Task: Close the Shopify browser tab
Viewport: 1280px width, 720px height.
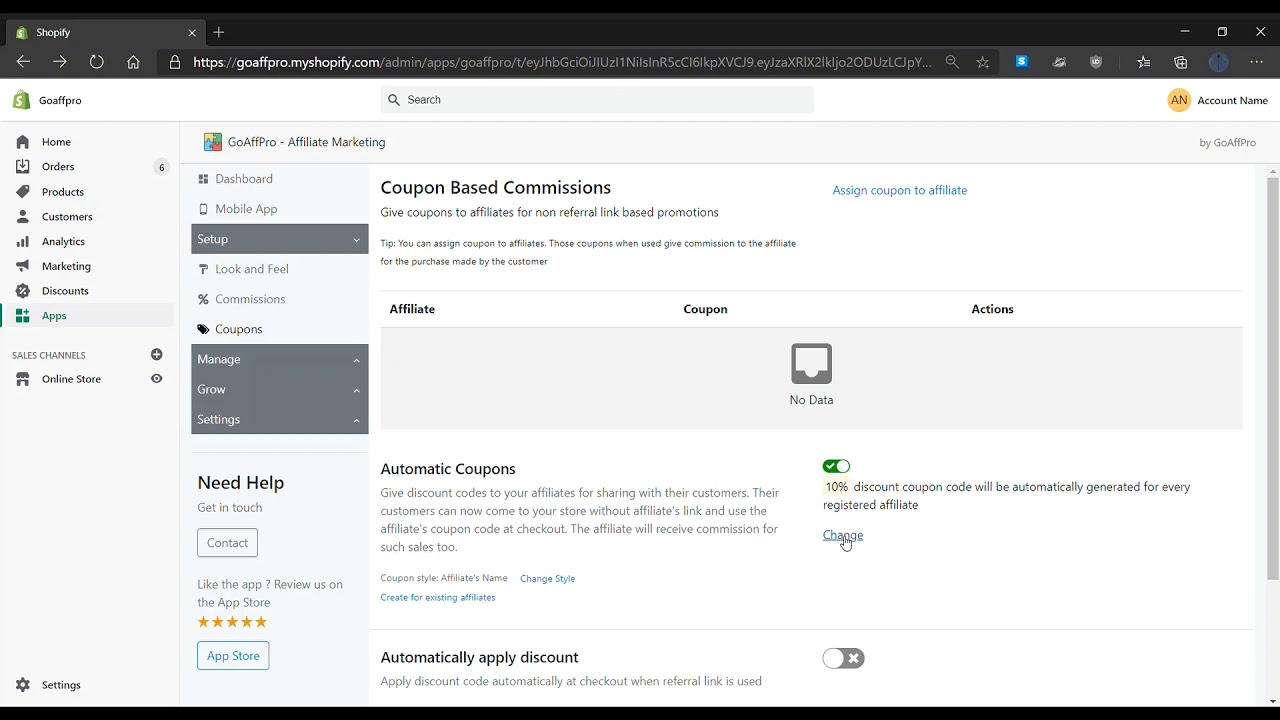Action: tap(193, 33)
